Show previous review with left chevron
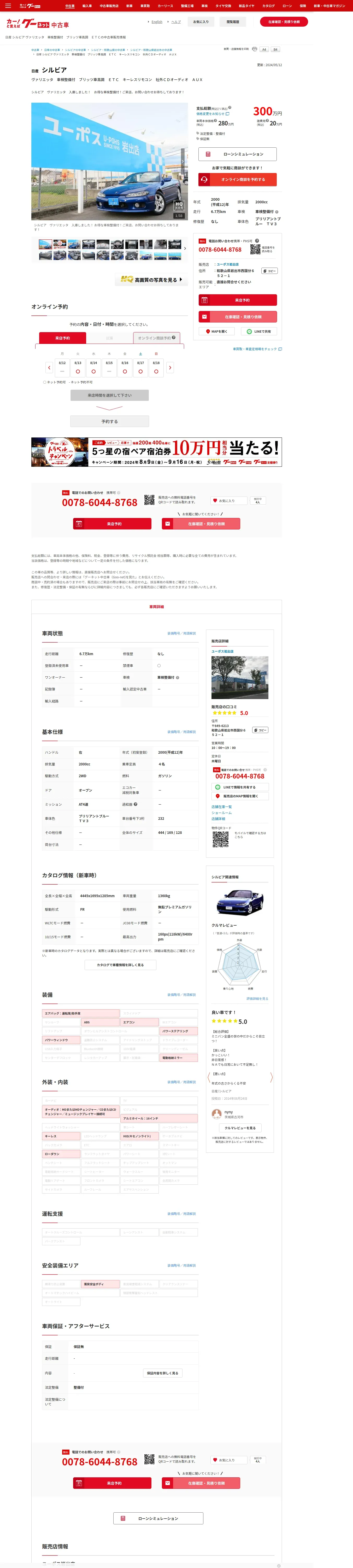This screenshot has width=353, height=1568. 209,1077
